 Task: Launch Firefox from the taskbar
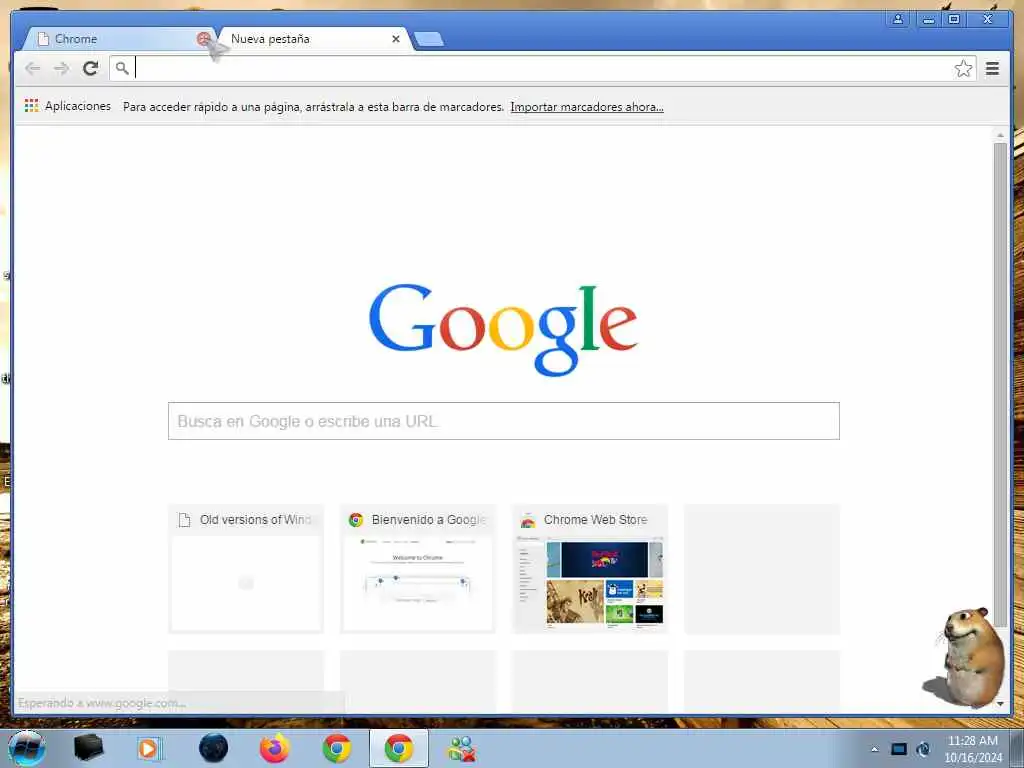pyautogui.click(x=275, y=748)
